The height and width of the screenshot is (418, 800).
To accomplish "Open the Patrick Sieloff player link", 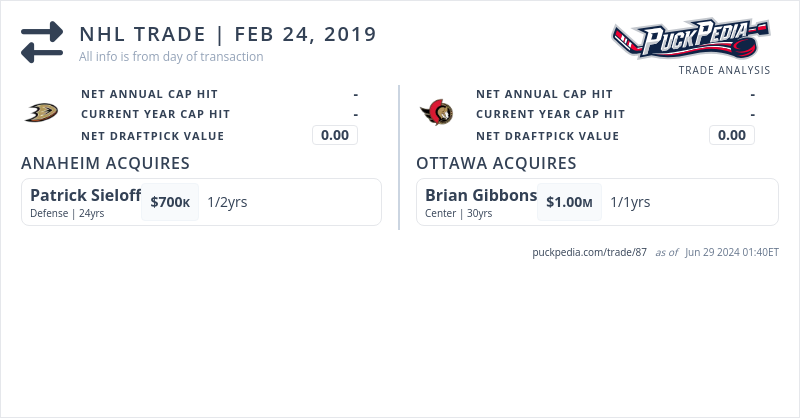I will [x=85, y=195].
